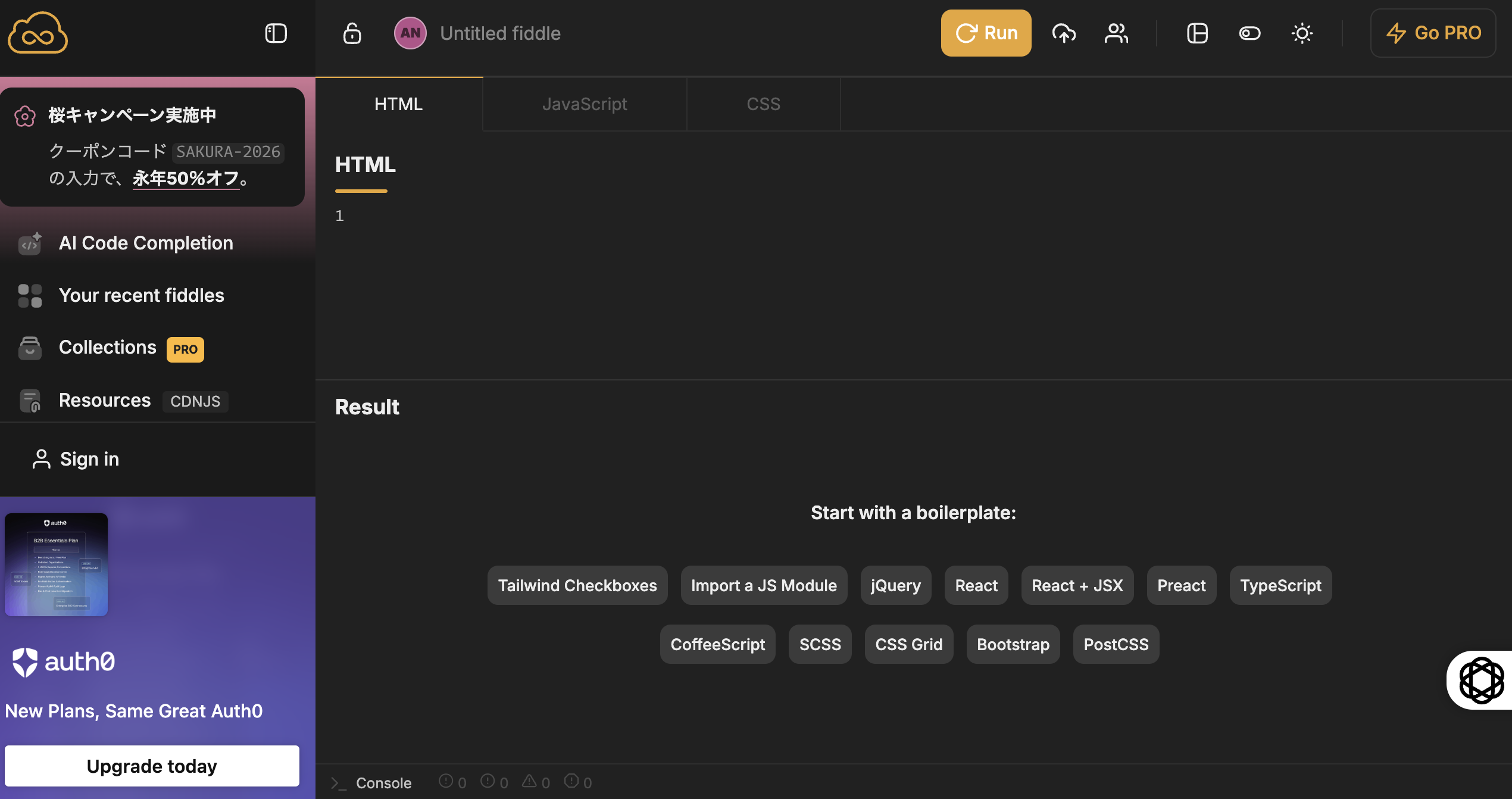Image resolution: width=1512 pixels, height=799 pixels.
Task: Switch to the CSS tab
Action: 763,104
